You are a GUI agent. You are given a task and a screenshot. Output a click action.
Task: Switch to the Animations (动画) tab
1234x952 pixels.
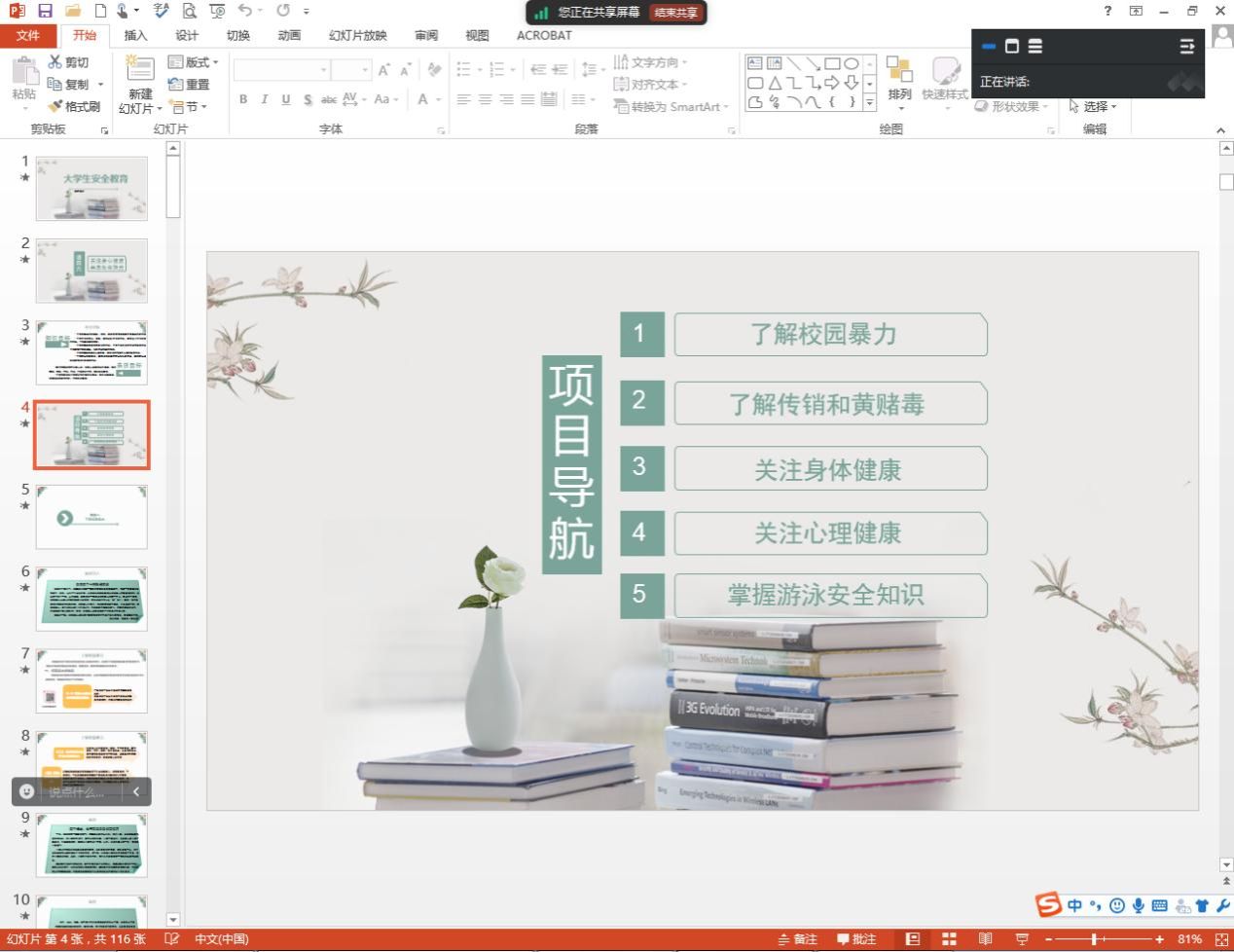(289, 35)
